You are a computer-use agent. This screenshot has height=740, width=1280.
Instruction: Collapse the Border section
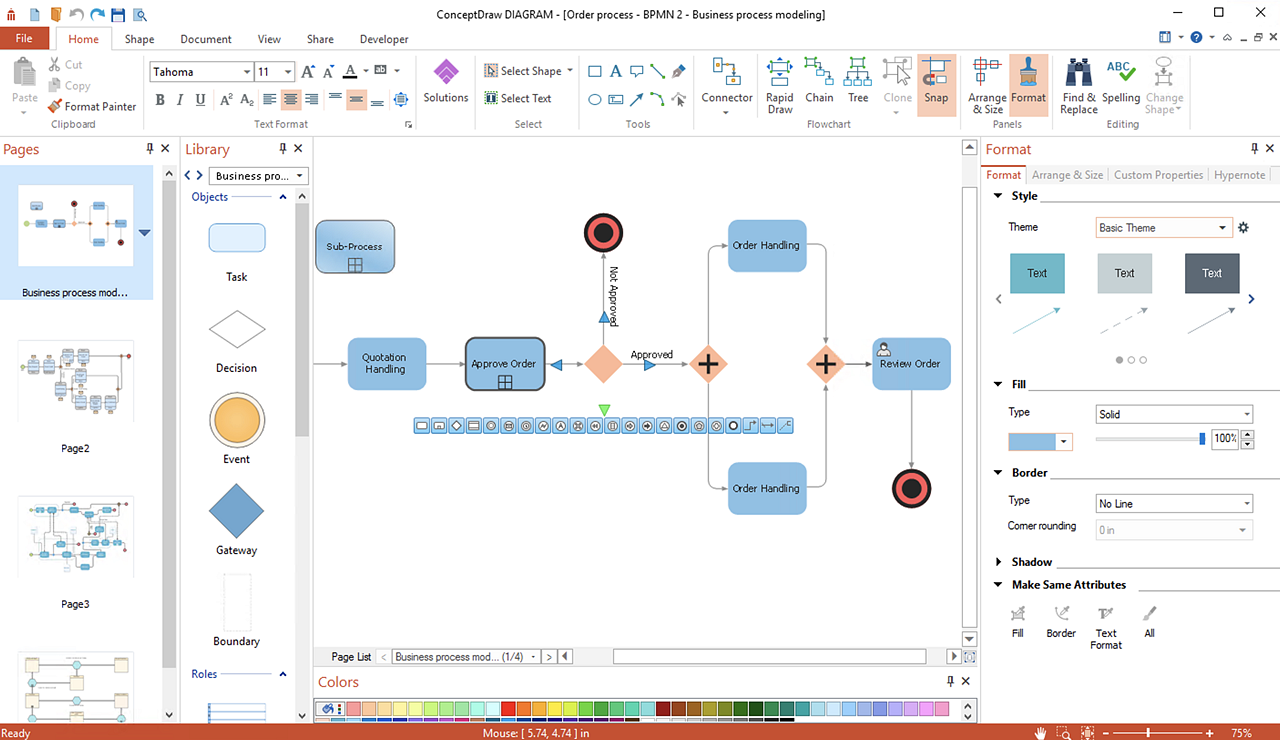[998, 472]
